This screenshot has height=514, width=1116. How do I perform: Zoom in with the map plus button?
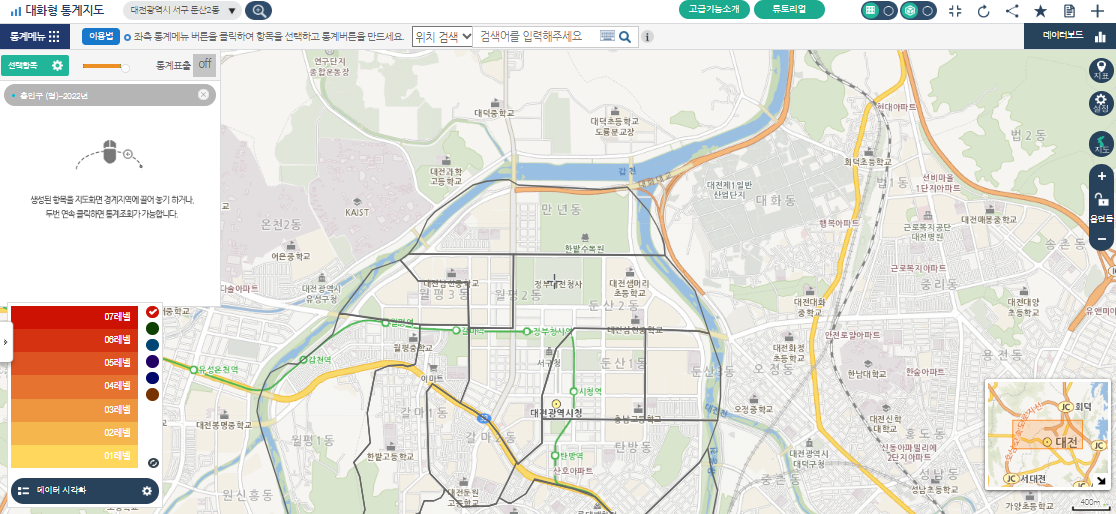point(1101,177)
